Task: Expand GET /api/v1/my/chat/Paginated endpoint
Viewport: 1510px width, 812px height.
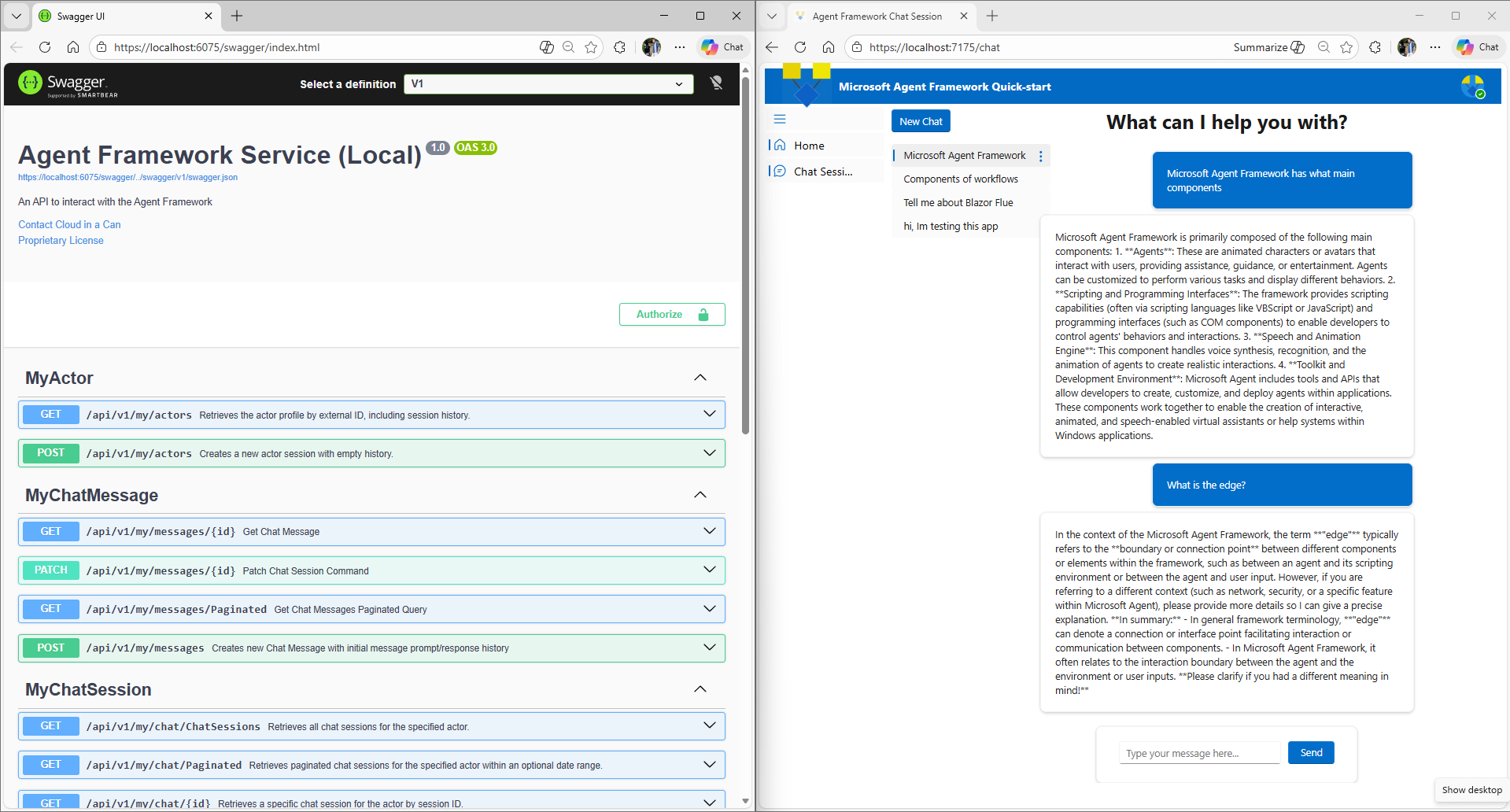Action: click(x=371, y=765)
